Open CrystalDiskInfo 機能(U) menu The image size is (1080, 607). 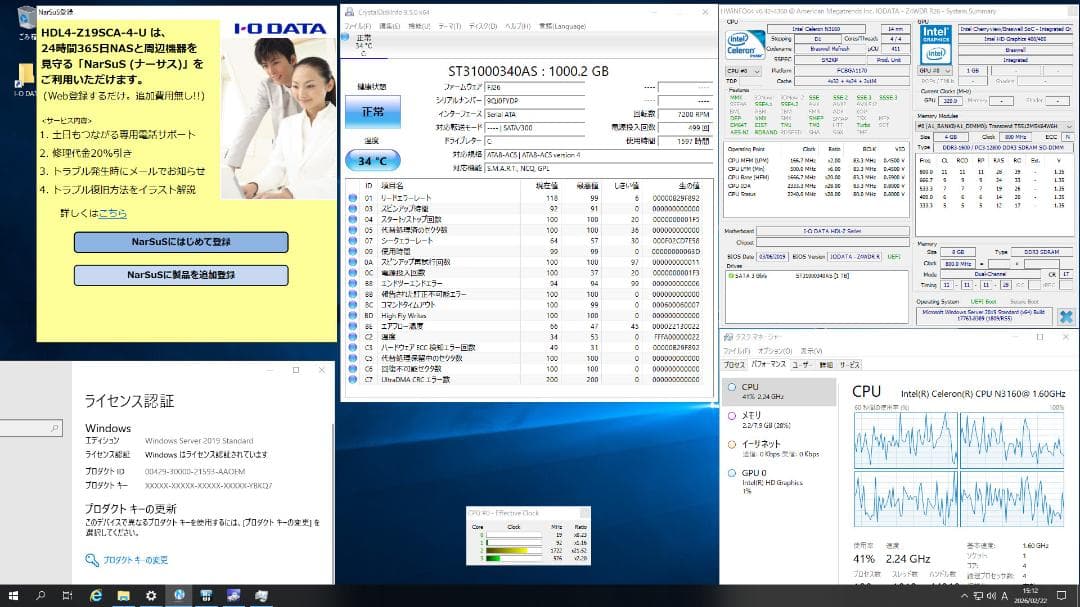click(x=419, y=26)
